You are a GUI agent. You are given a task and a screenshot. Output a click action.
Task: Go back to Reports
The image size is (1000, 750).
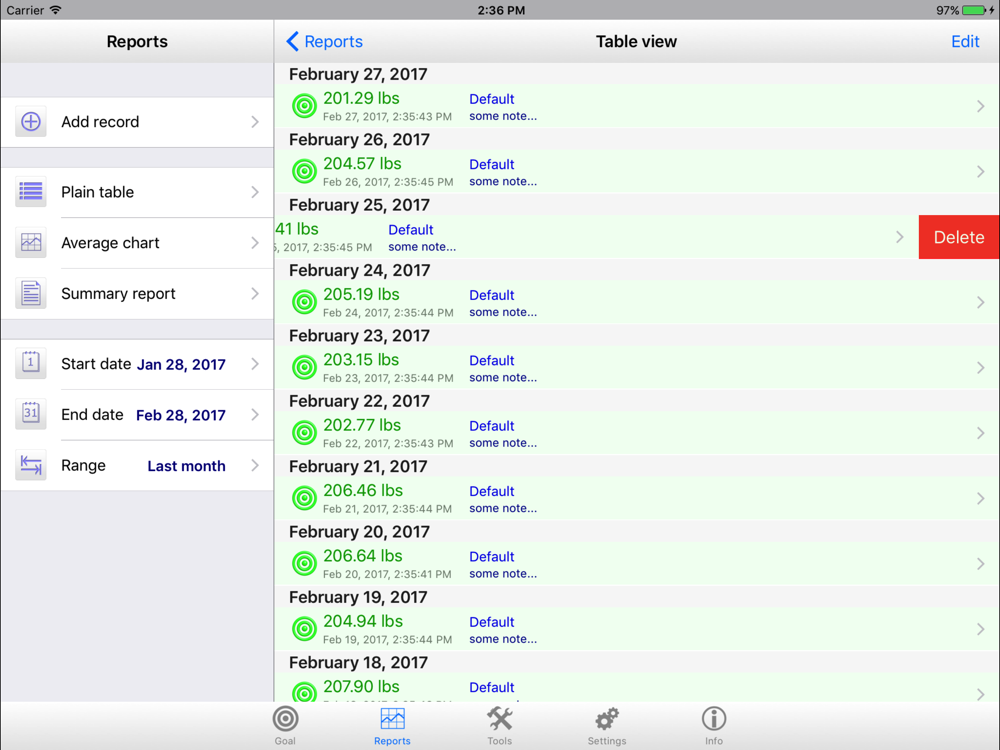click(x=325, y=42)
